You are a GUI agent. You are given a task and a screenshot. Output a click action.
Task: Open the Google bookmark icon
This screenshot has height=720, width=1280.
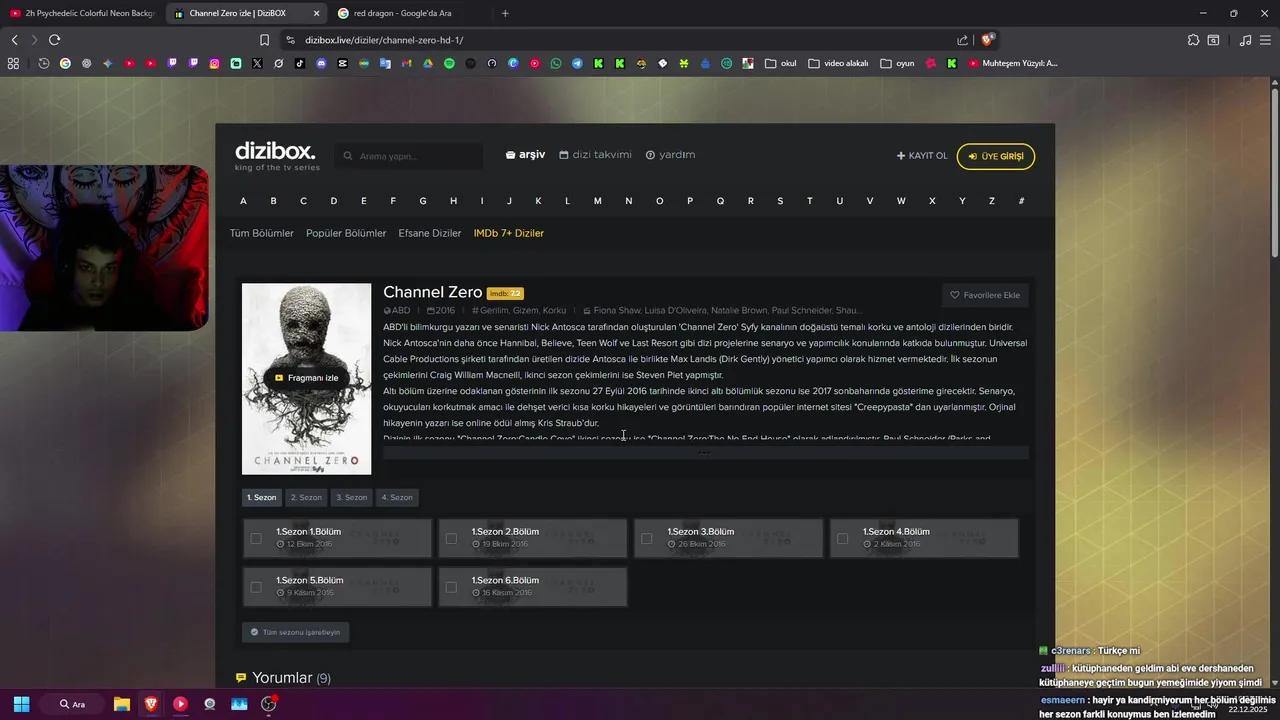point(65,63)
